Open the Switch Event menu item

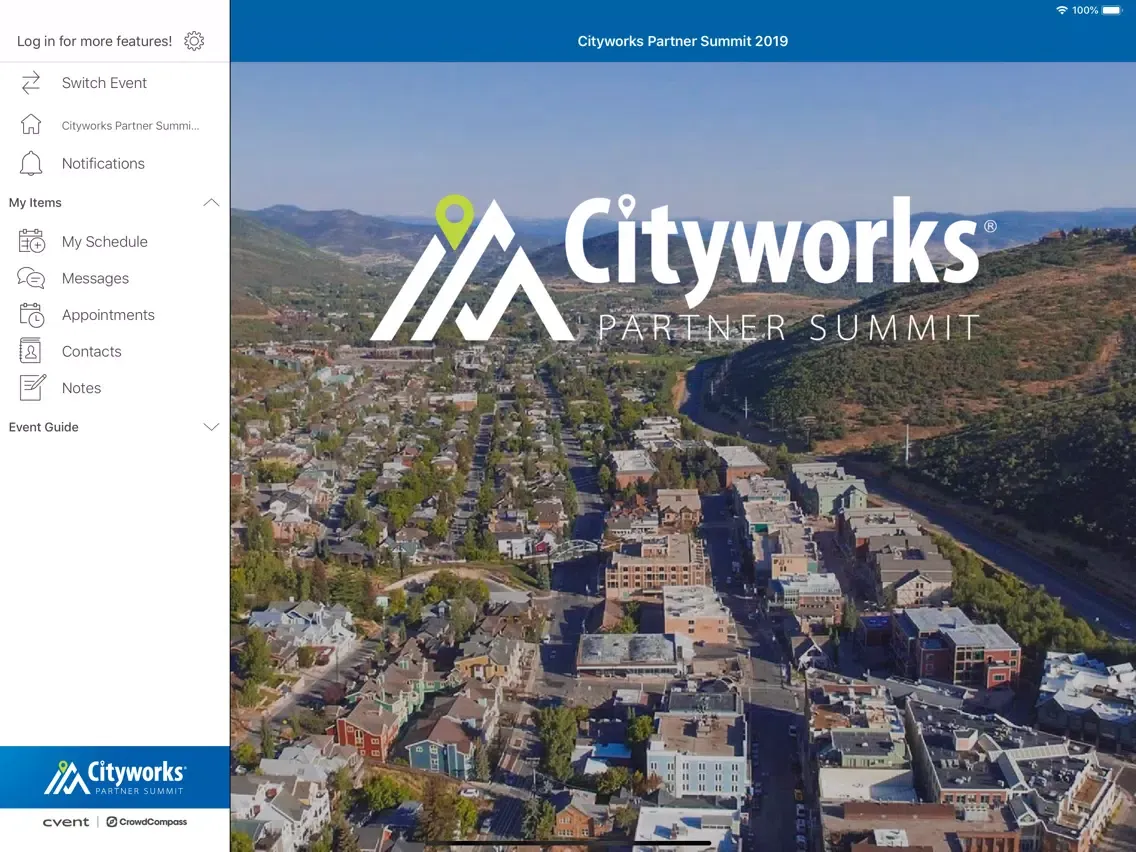click(x=115, y=83)
